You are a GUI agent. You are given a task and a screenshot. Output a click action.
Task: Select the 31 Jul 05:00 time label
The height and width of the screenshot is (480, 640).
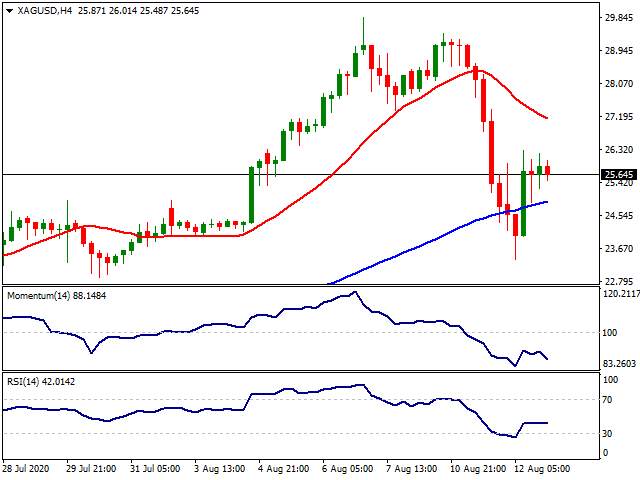coord(155,469)
